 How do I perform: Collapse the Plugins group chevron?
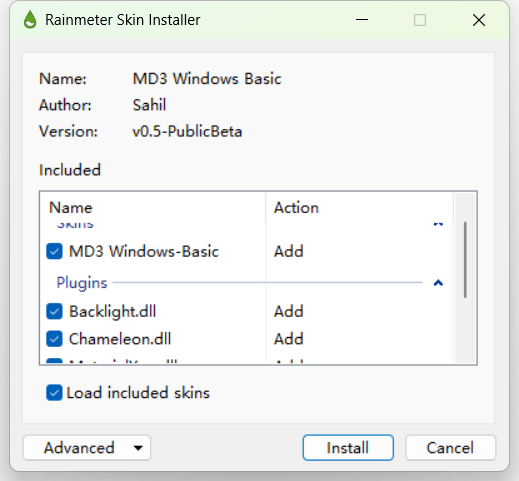(438, 283)
